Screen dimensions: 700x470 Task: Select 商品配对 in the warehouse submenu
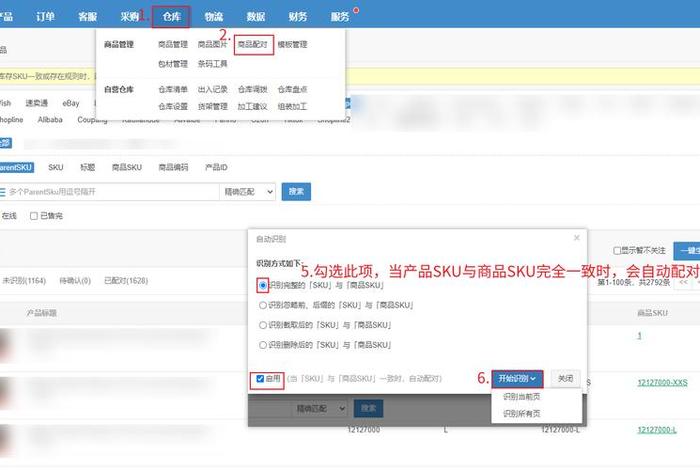[x=253, y=45]
